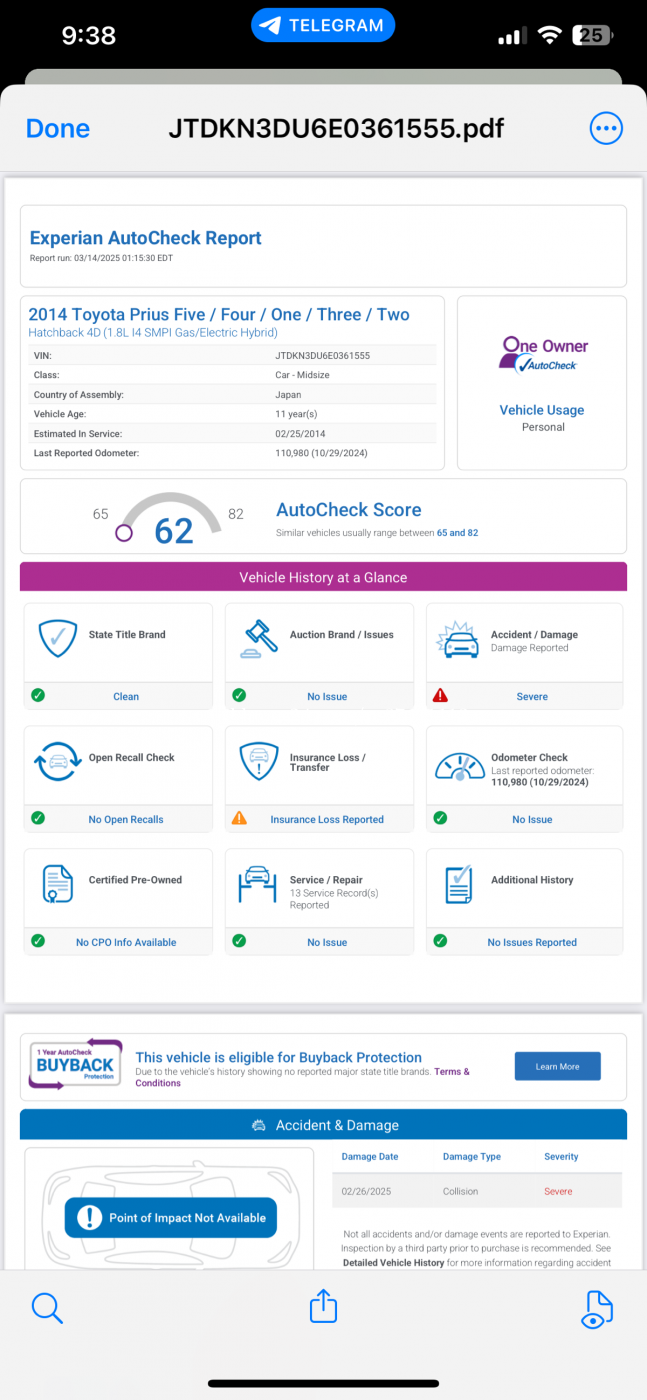Click the No Open Recalls link

(x=126, y=820)
